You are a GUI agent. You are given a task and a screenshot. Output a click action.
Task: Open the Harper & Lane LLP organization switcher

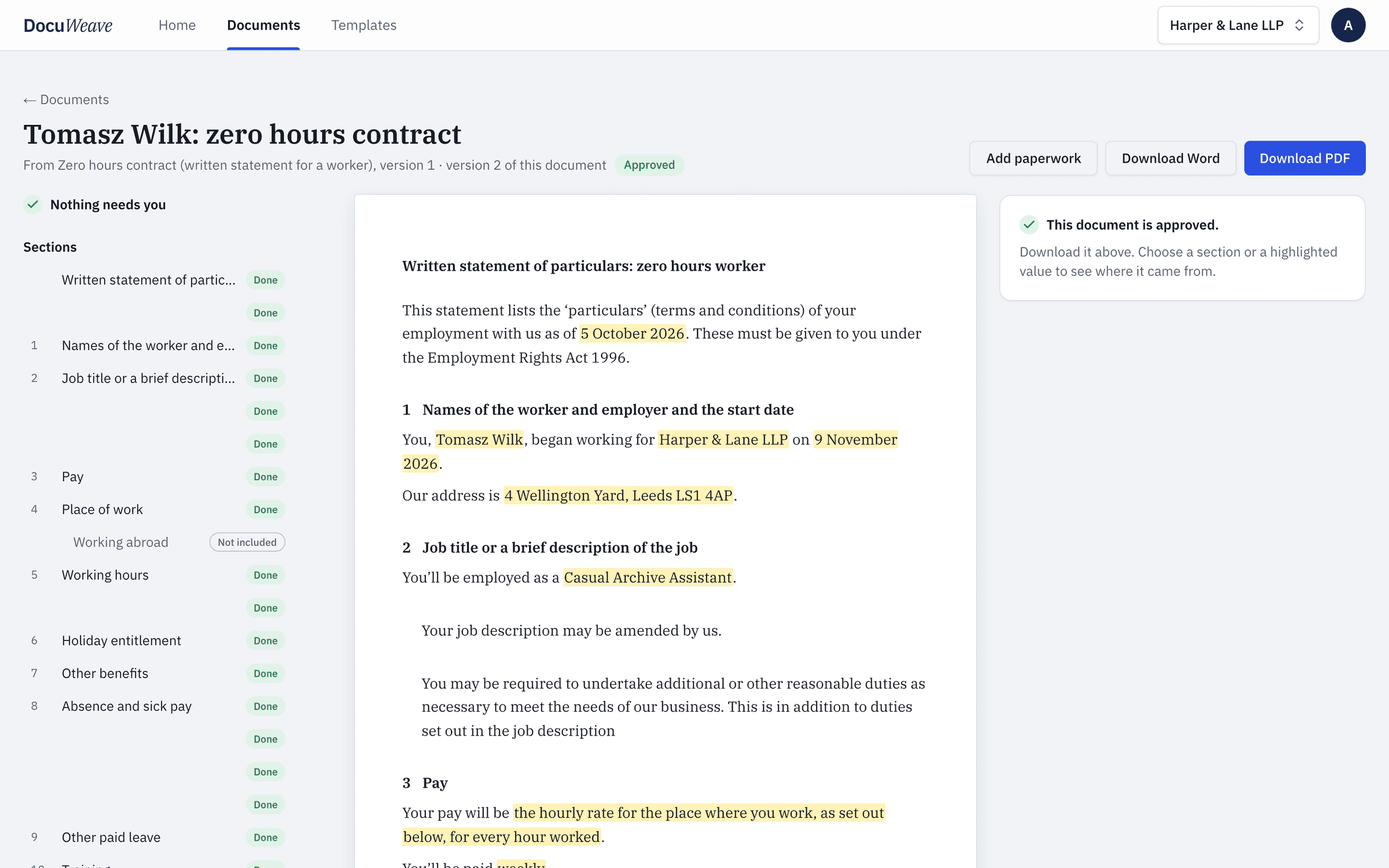(x=1238, y=25)
